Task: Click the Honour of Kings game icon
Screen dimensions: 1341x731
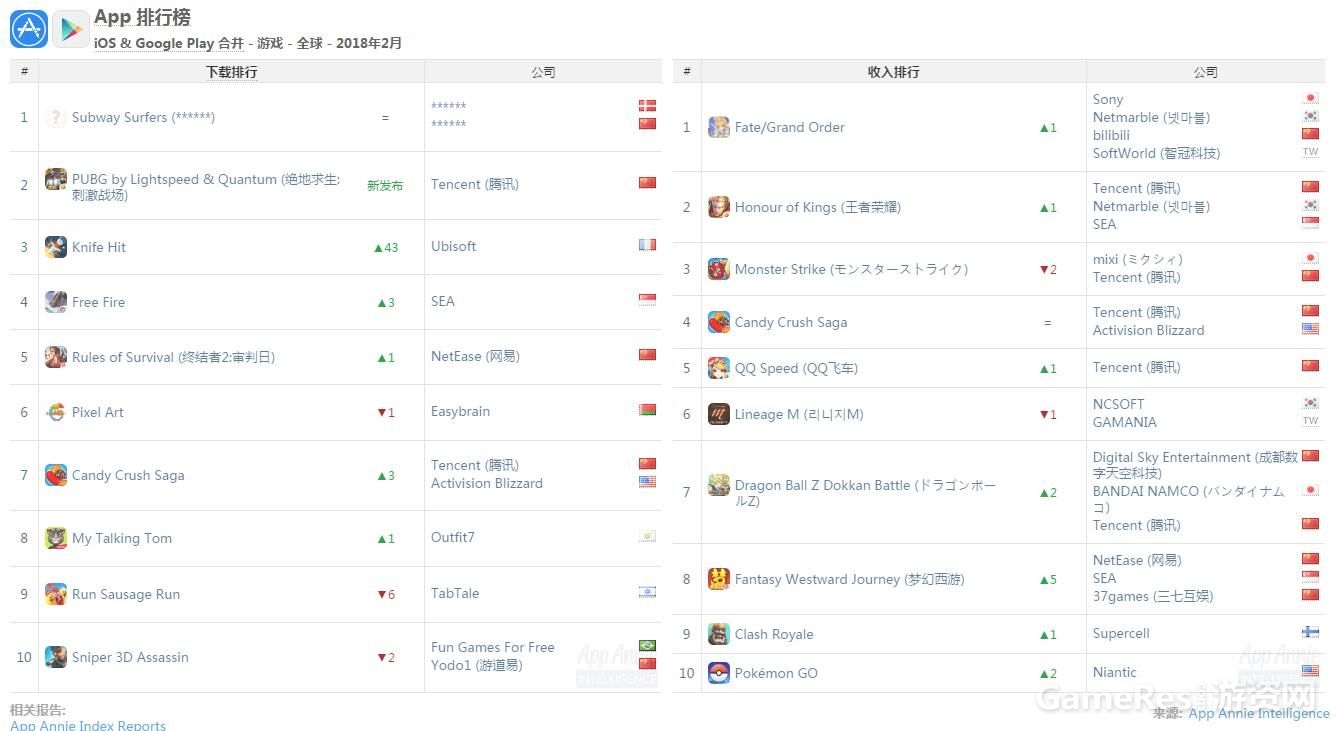Action: click(x=719, y=207)
